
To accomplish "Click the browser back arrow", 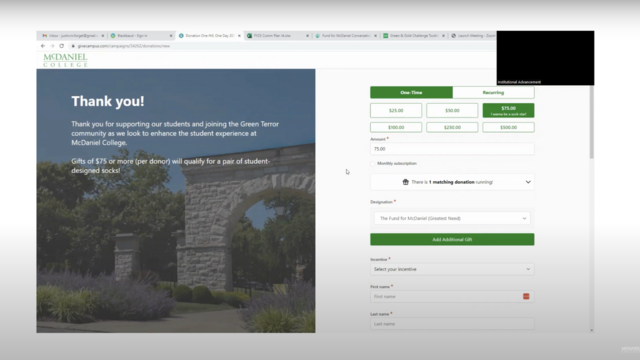I will click(x=43, y=46).
